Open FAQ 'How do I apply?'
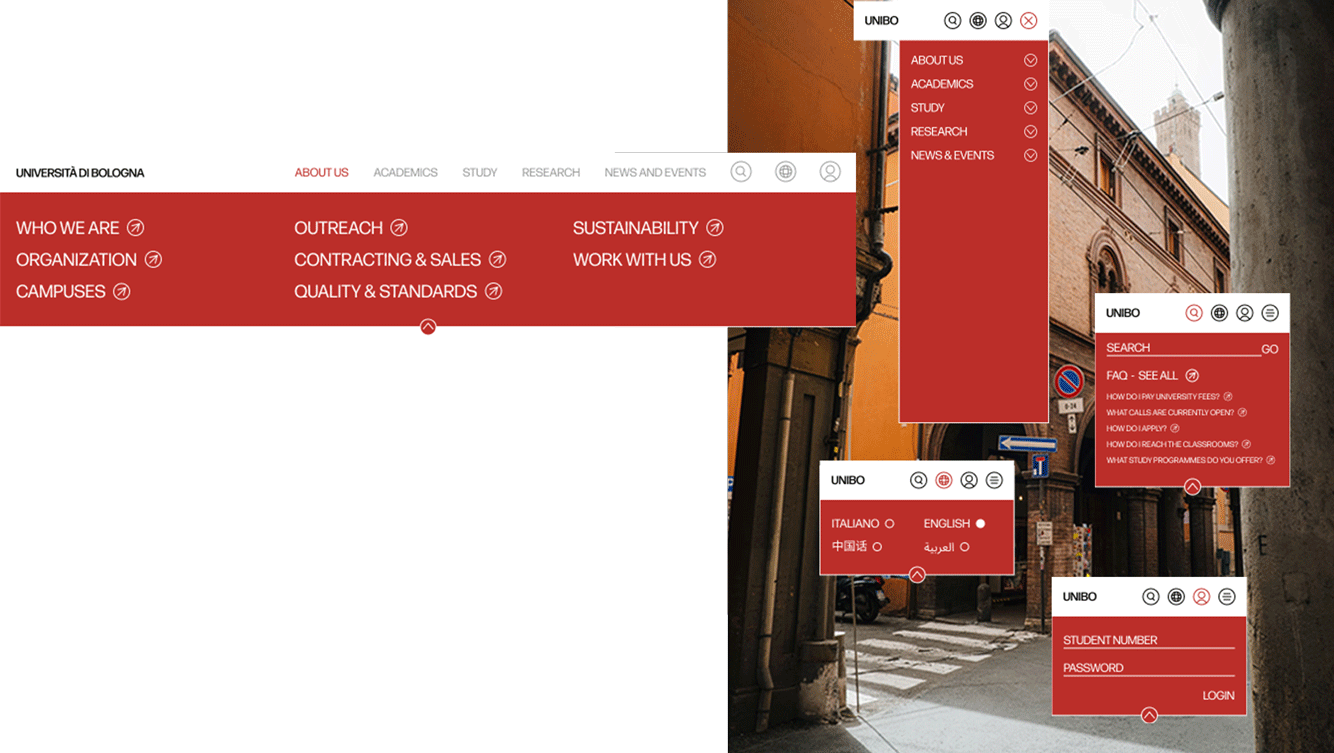Viewport: 1334px width, 753px height. [x=1142, y=429]
